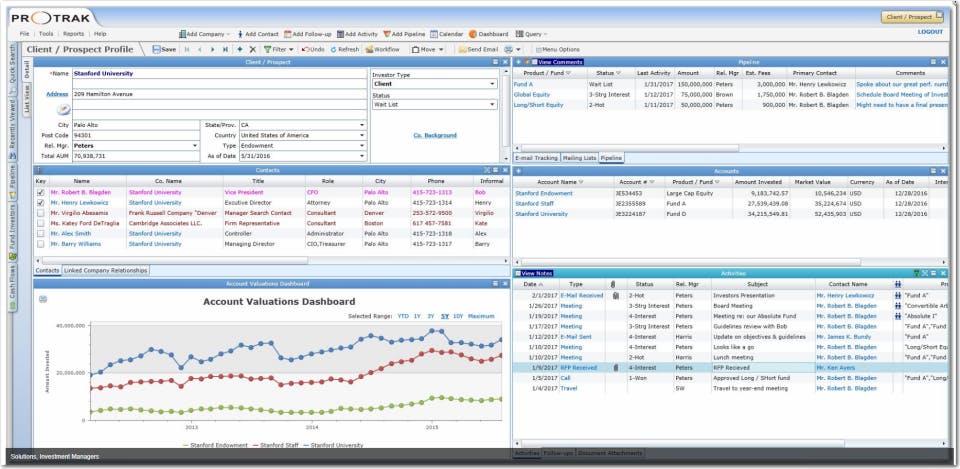960x469 pixels.
Task: Go to the next record arrow
Action: 212,50
